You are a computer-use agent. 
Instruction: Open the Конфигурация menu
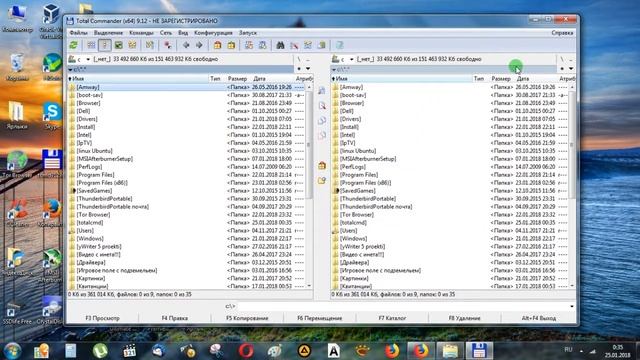[x=213, y=33]
